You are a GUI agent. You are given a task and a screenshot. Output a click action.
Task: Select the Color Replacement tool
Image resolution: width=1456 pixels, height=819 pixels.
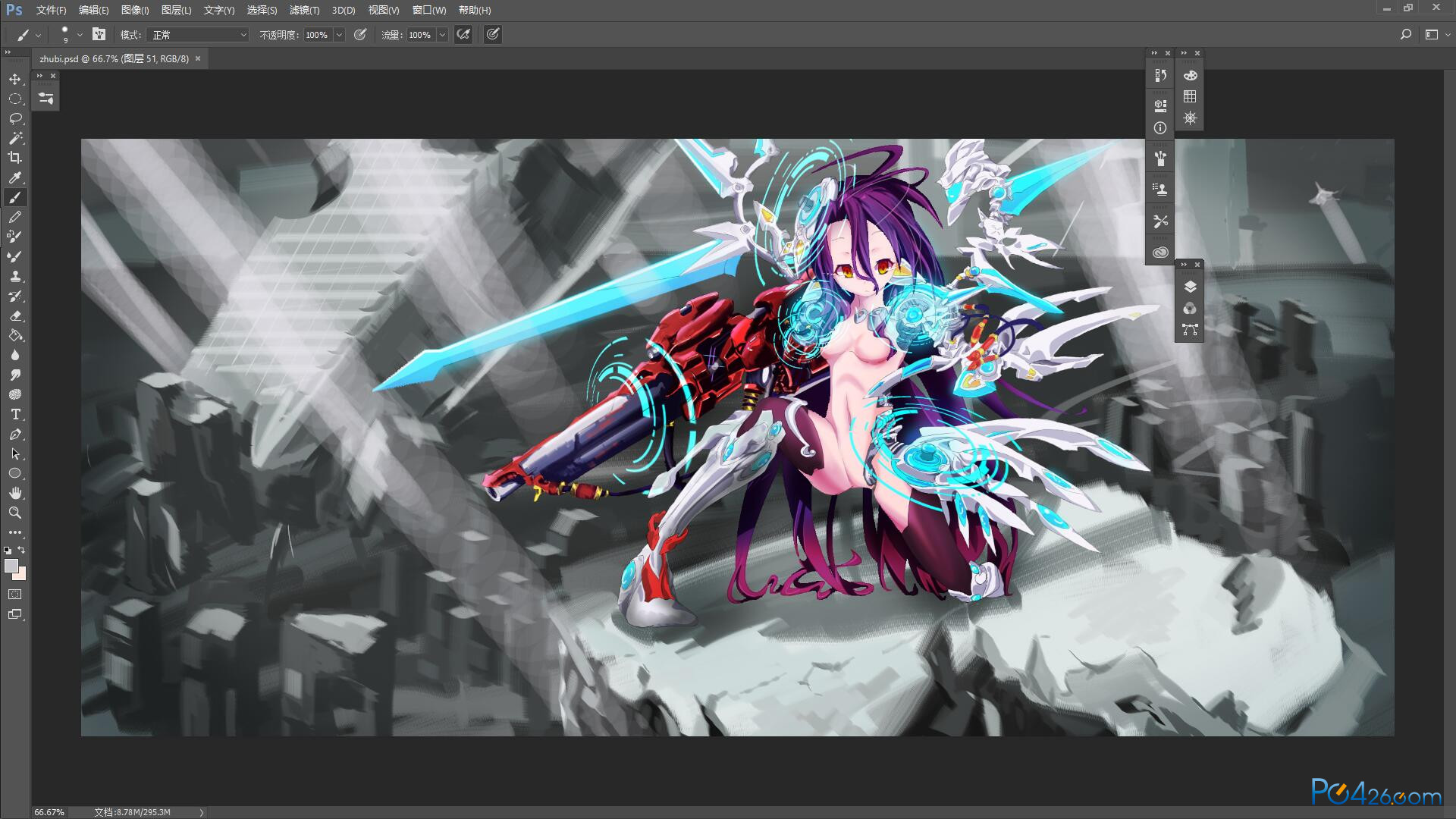coord(15,237)
